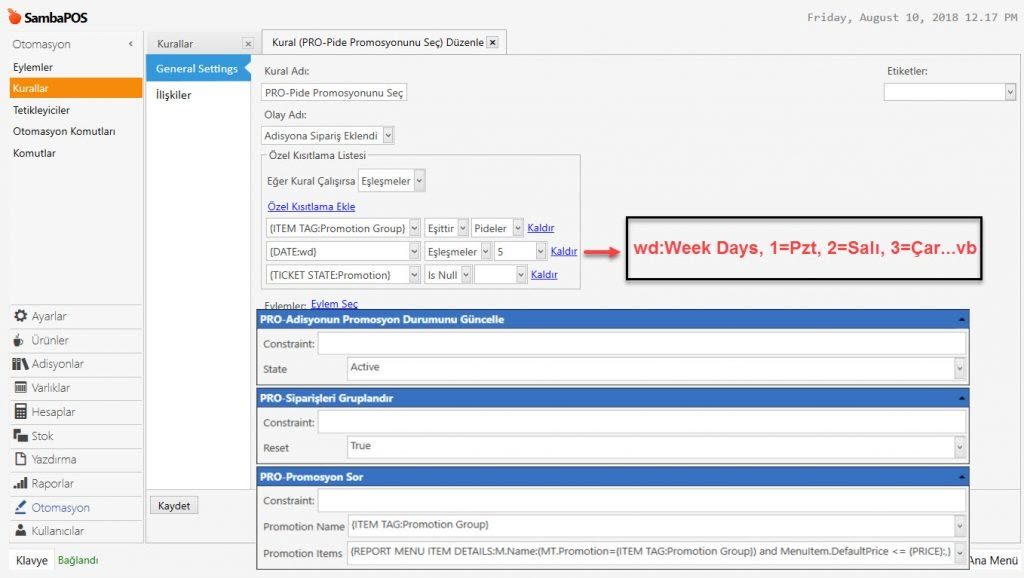Click Constraint field under PRO-Siparişleri Gruplandır

641,423
